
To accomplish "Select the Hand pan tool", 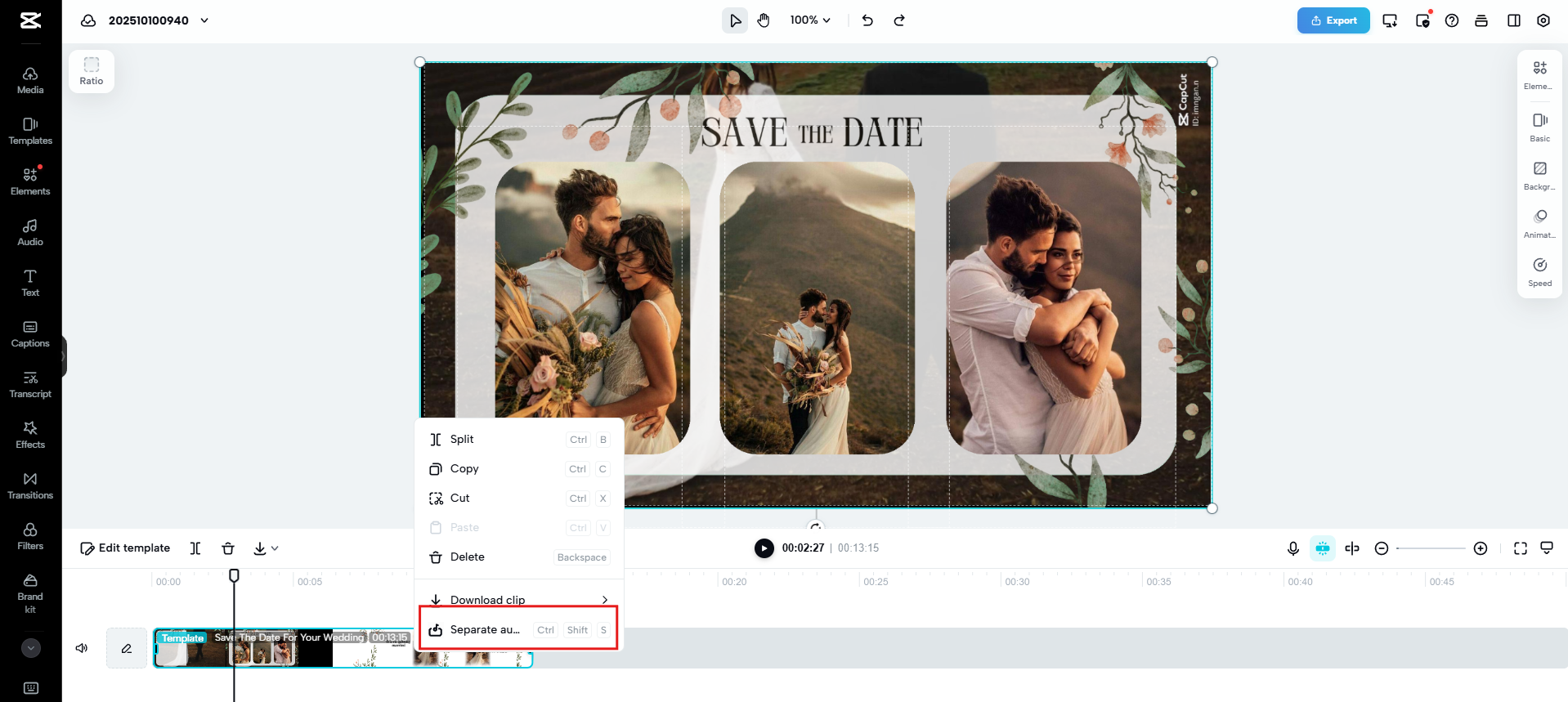I will point(764,20).
